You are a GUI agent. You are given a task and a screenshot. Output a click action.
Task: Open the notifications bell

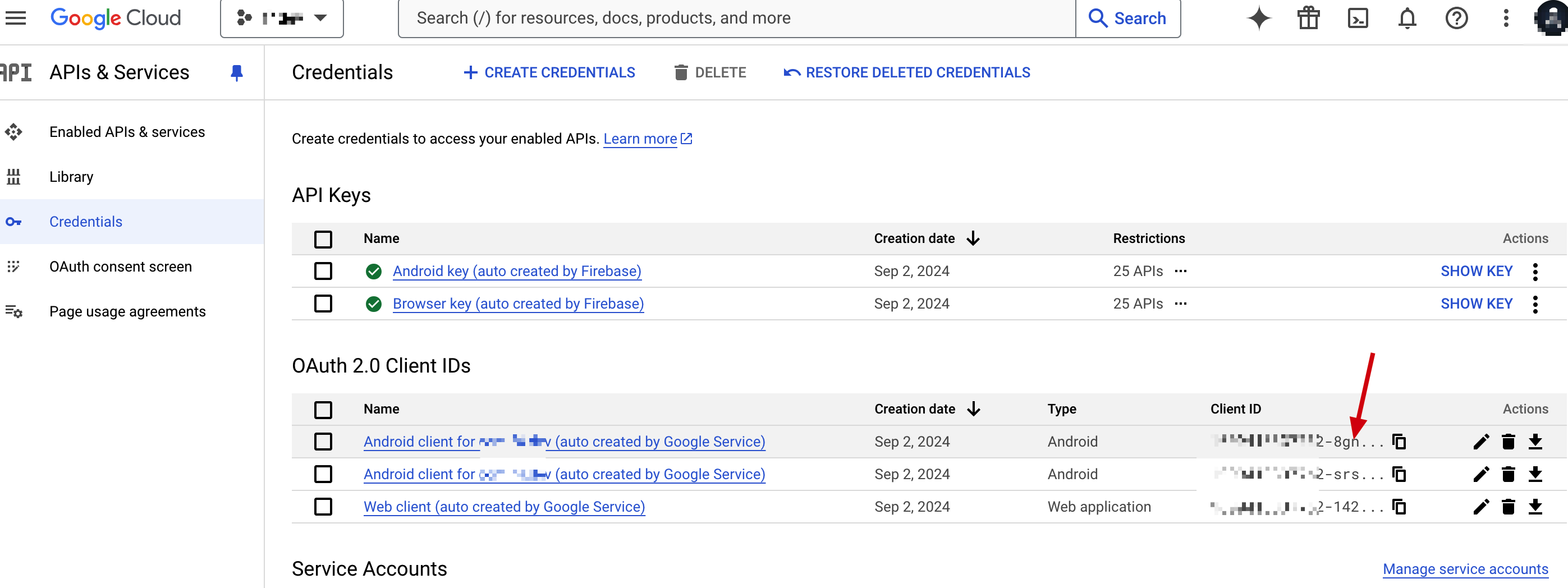tap(1407, 19)
